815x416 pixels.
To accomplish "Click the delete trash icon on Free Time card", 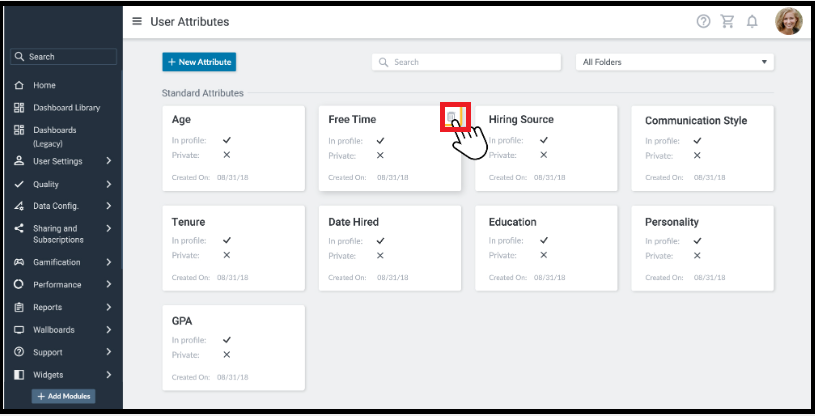I will coord(451,117).
